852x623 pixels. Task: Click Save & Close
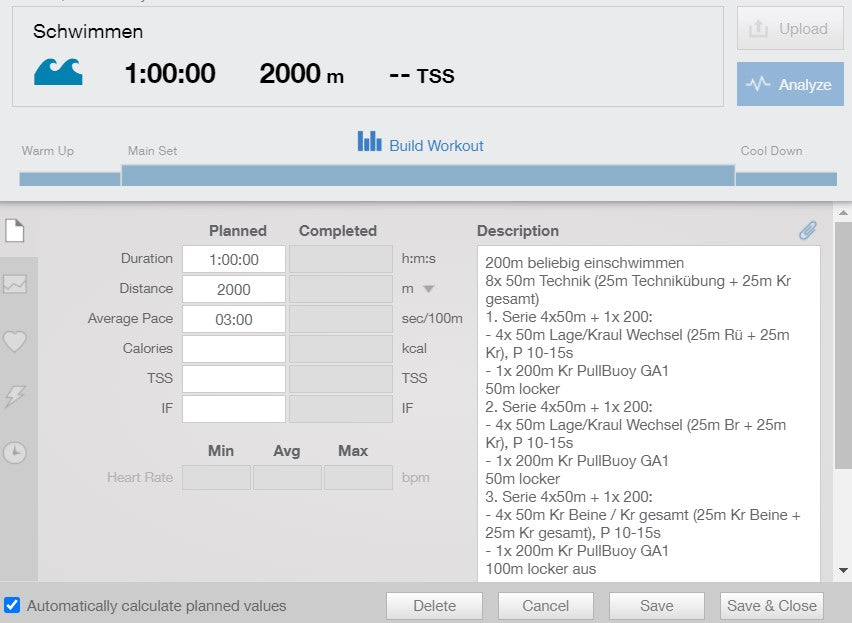coord(771,605)
